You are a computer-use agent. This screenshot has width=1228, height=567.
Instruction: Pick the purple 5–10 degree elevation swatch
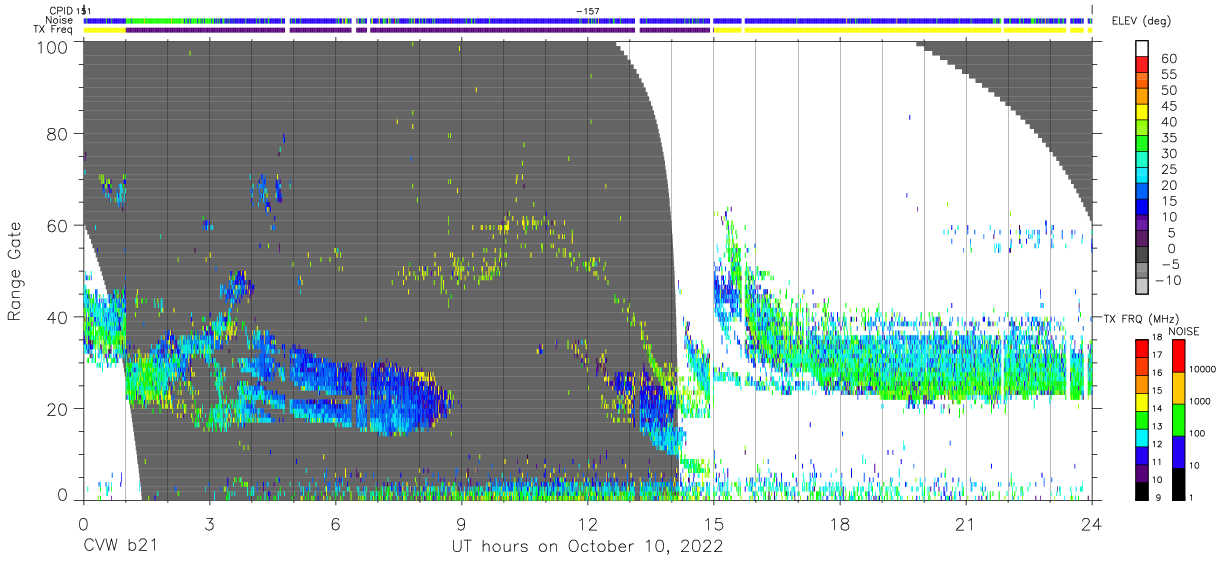click(1143, 225)
